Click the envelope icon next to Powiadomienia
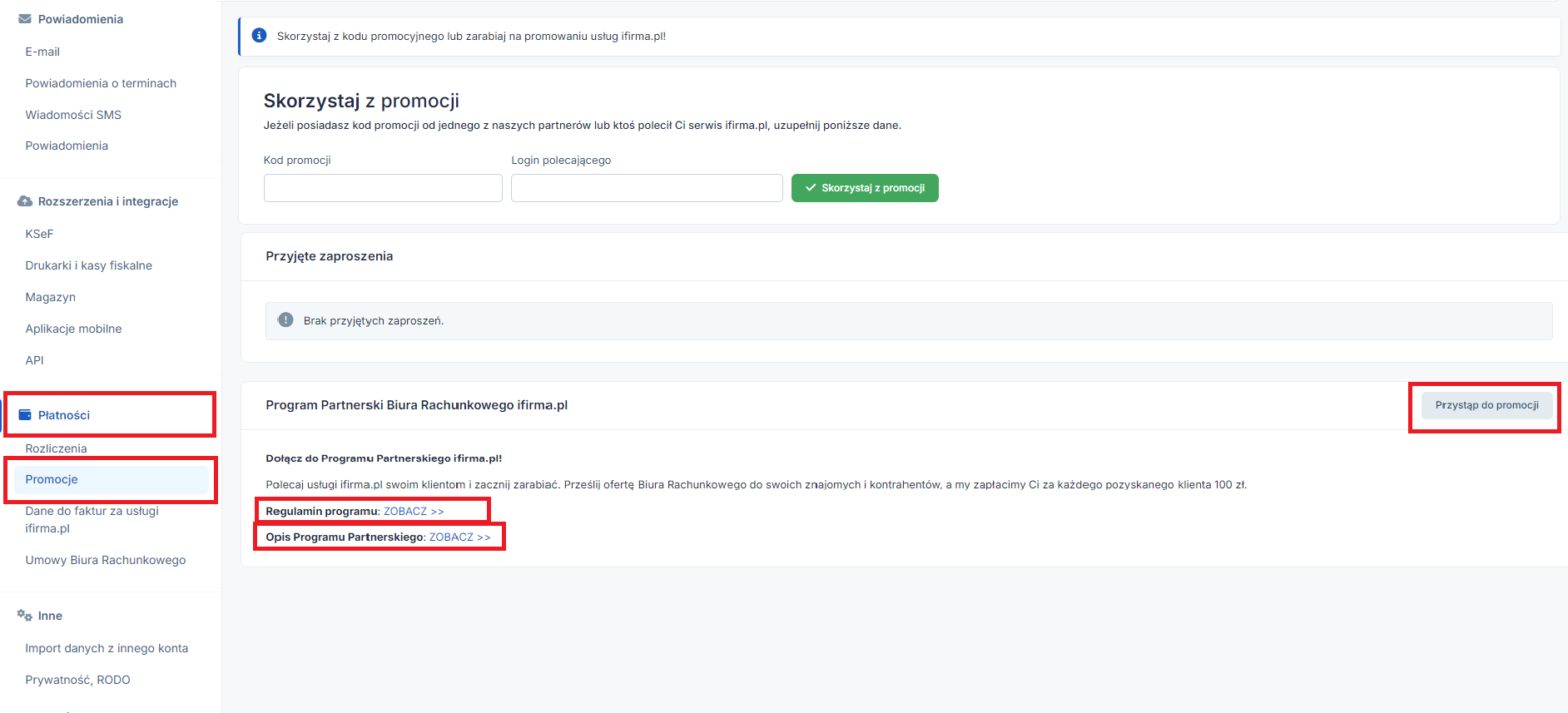The width and height of the screenshot is (1568, 713). tap(25, 19)
